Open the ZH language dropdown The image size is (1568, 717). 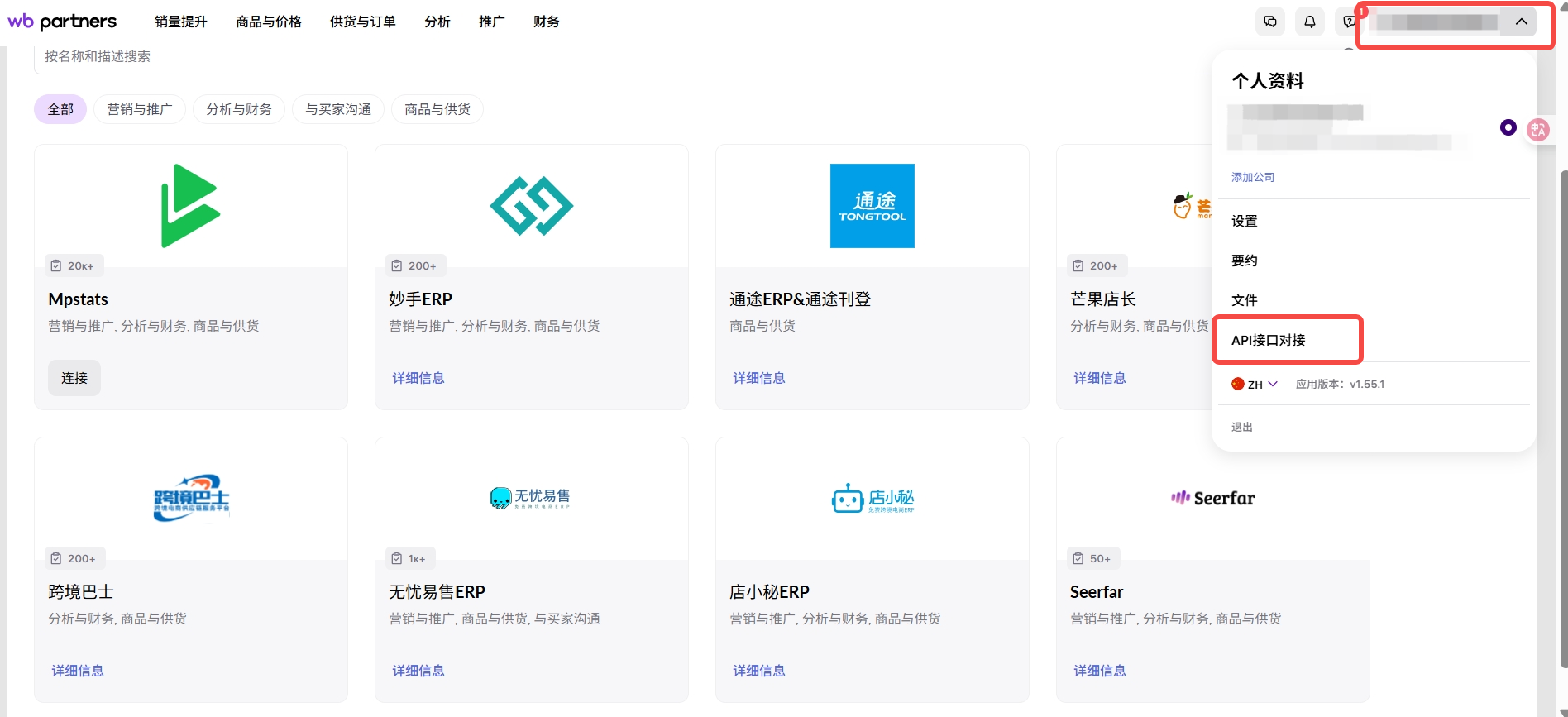(x=1255, y=385)
